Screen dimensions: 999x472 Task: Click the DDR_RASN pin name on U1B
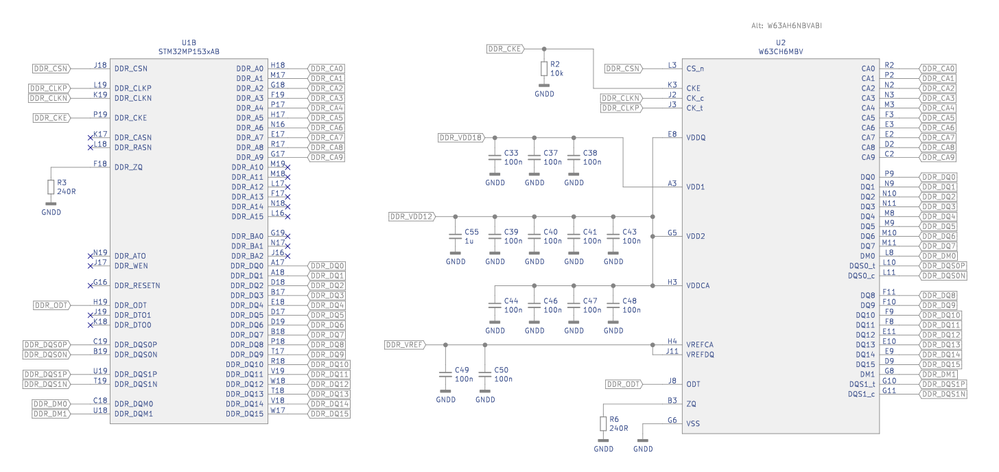point(133,148)
